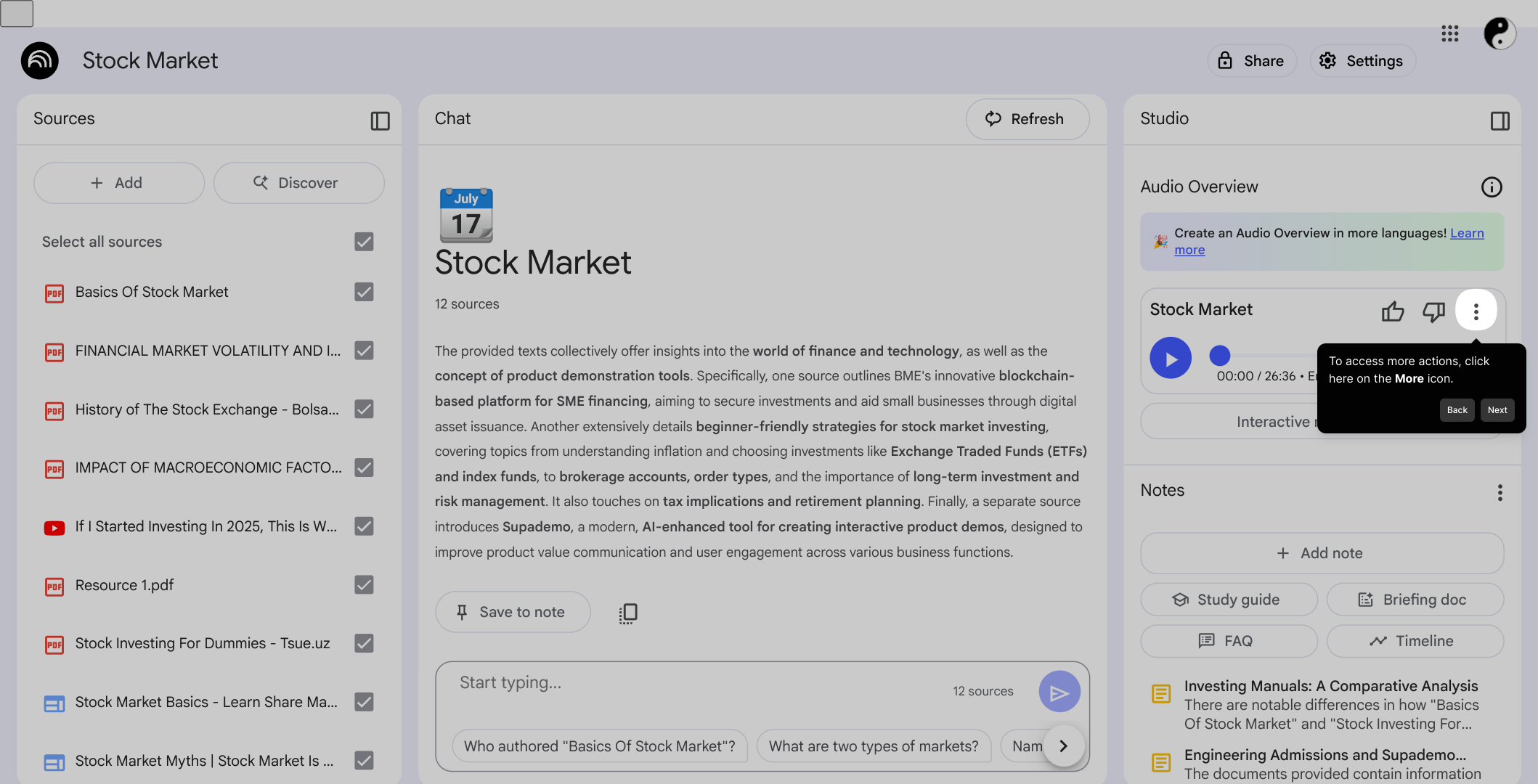This screenshot has height=784, width=1538.
Task: Generate a Timeline
Action: pyautogui.click(x=1415, y=641)
